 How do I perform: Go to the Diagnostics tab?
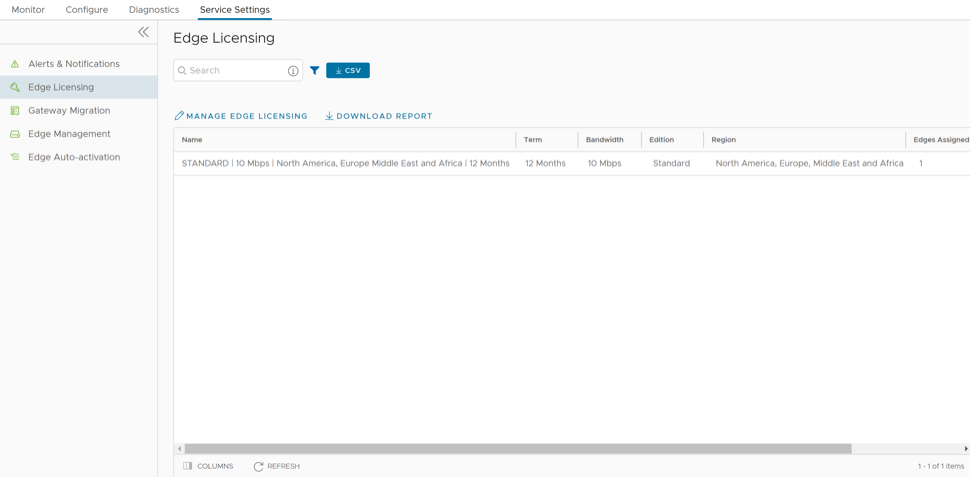(154, 10)
